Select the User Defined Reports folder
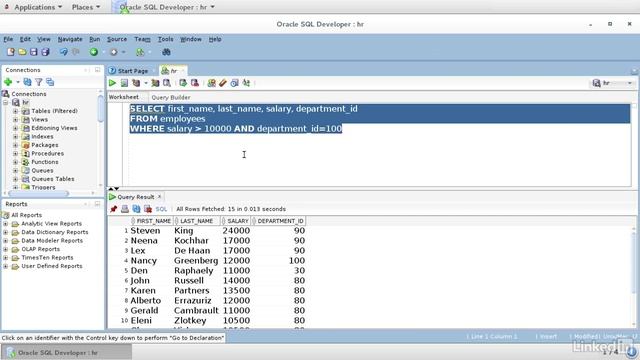The width and height of the screenshot is (640, 360). pyautogui.click(x=52, y=266)
